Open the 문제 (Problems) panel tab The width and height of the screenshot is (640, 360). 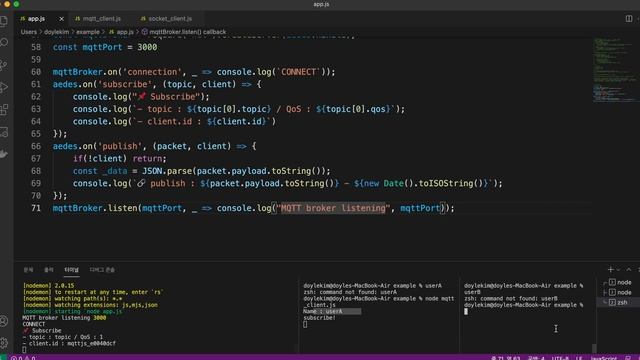(x=28, y=270)
